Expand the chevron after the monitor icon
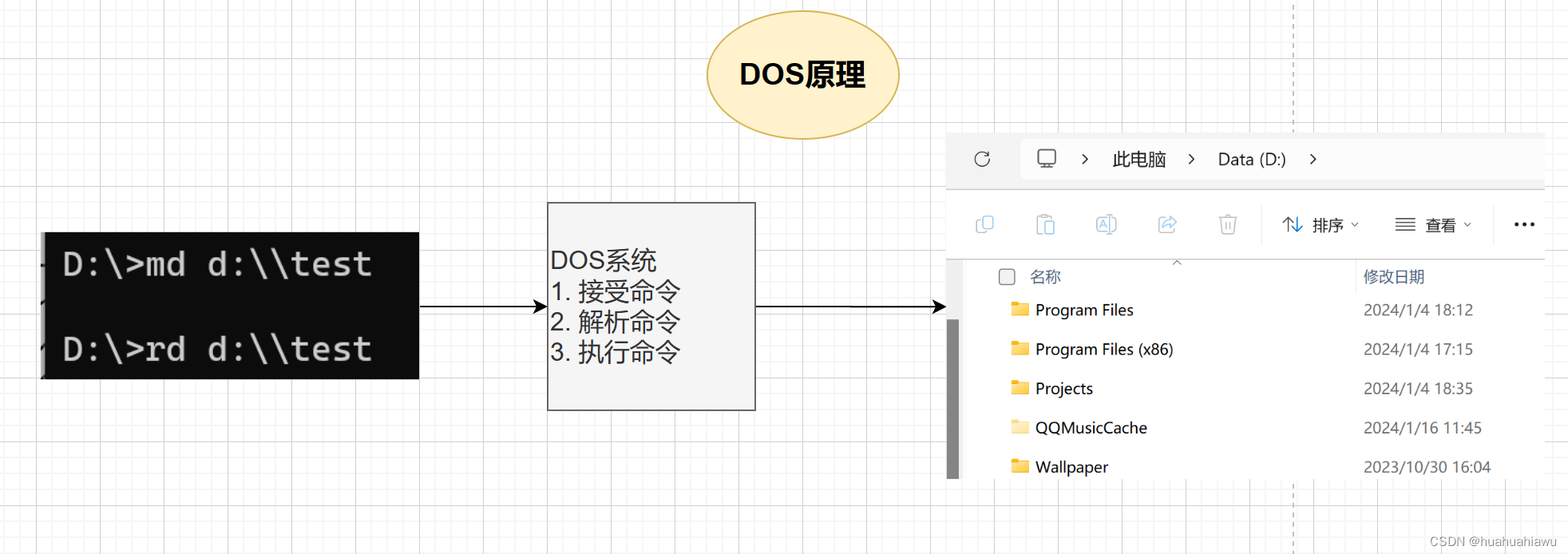 pos(1085,159)
